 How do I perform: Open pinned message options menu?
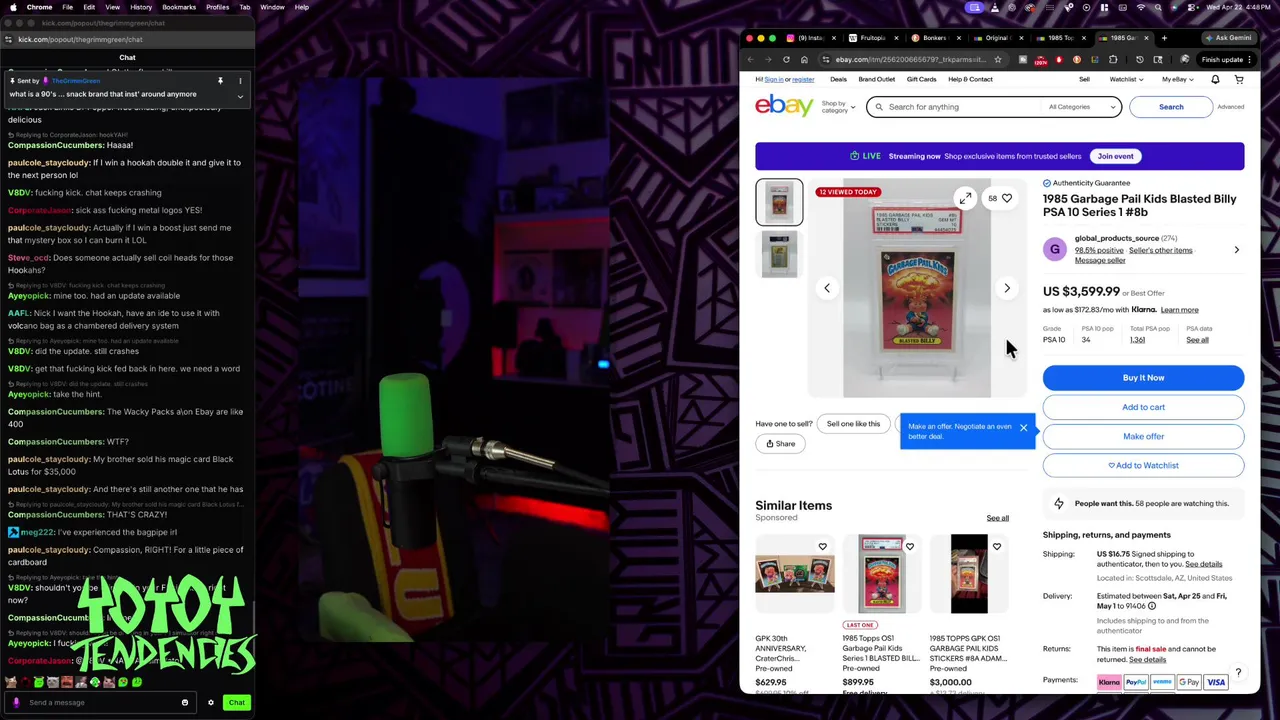click(240, 81)
